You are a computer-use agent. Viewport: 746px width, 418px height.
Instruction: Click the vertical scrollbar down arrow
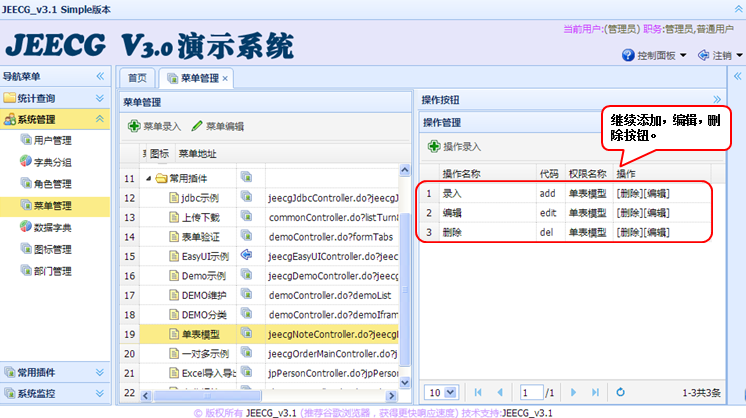[x=405, y=382]
